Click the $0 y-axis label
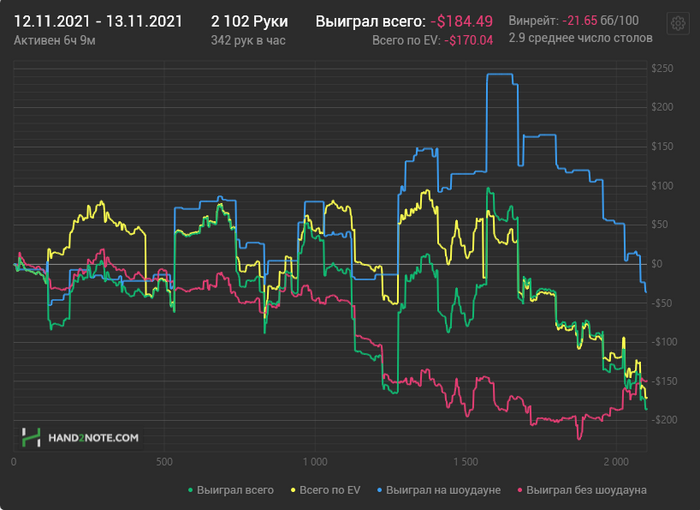 coord(656,263)
